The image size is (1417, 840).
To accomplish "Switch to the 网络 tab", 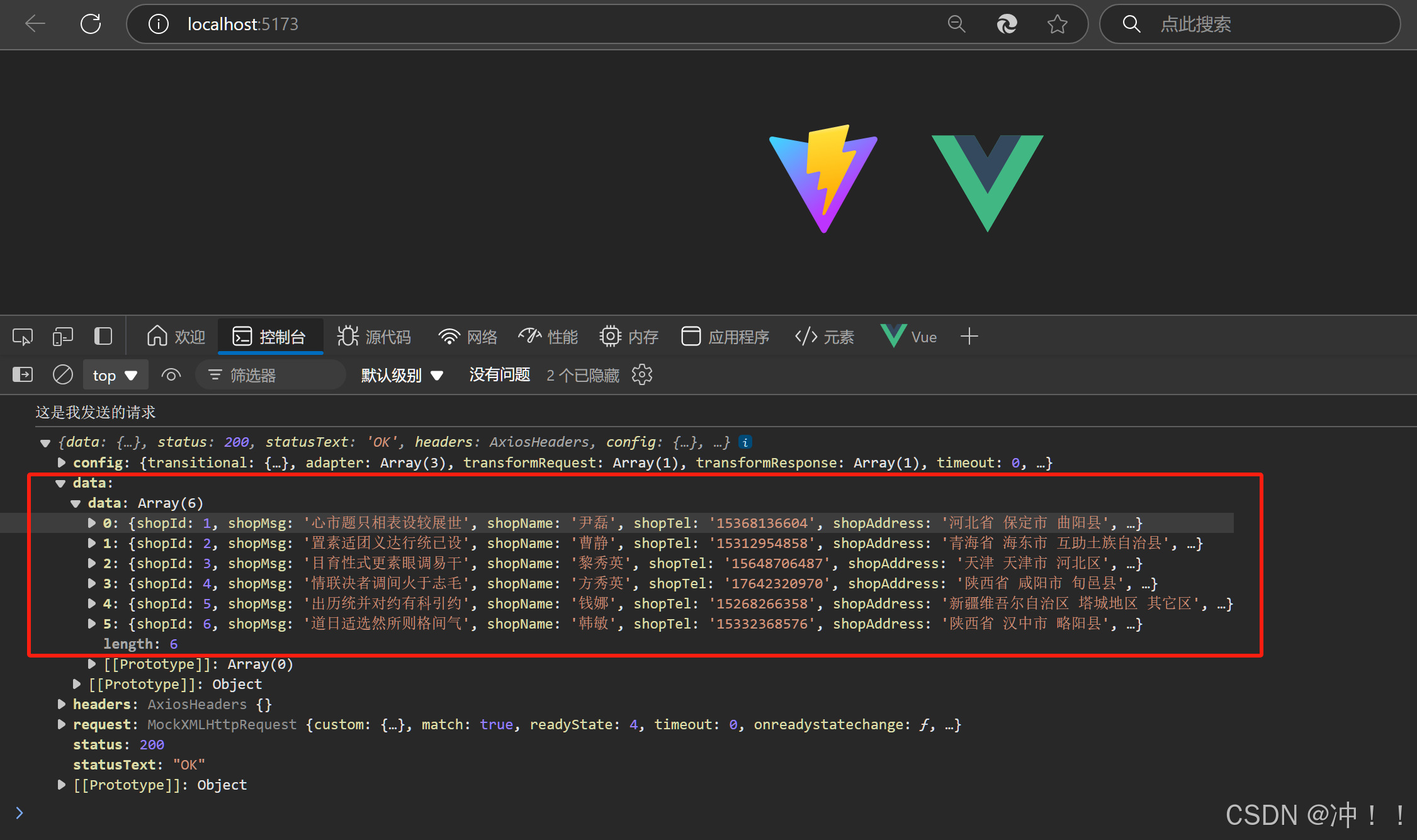I will tap(468, 337).
